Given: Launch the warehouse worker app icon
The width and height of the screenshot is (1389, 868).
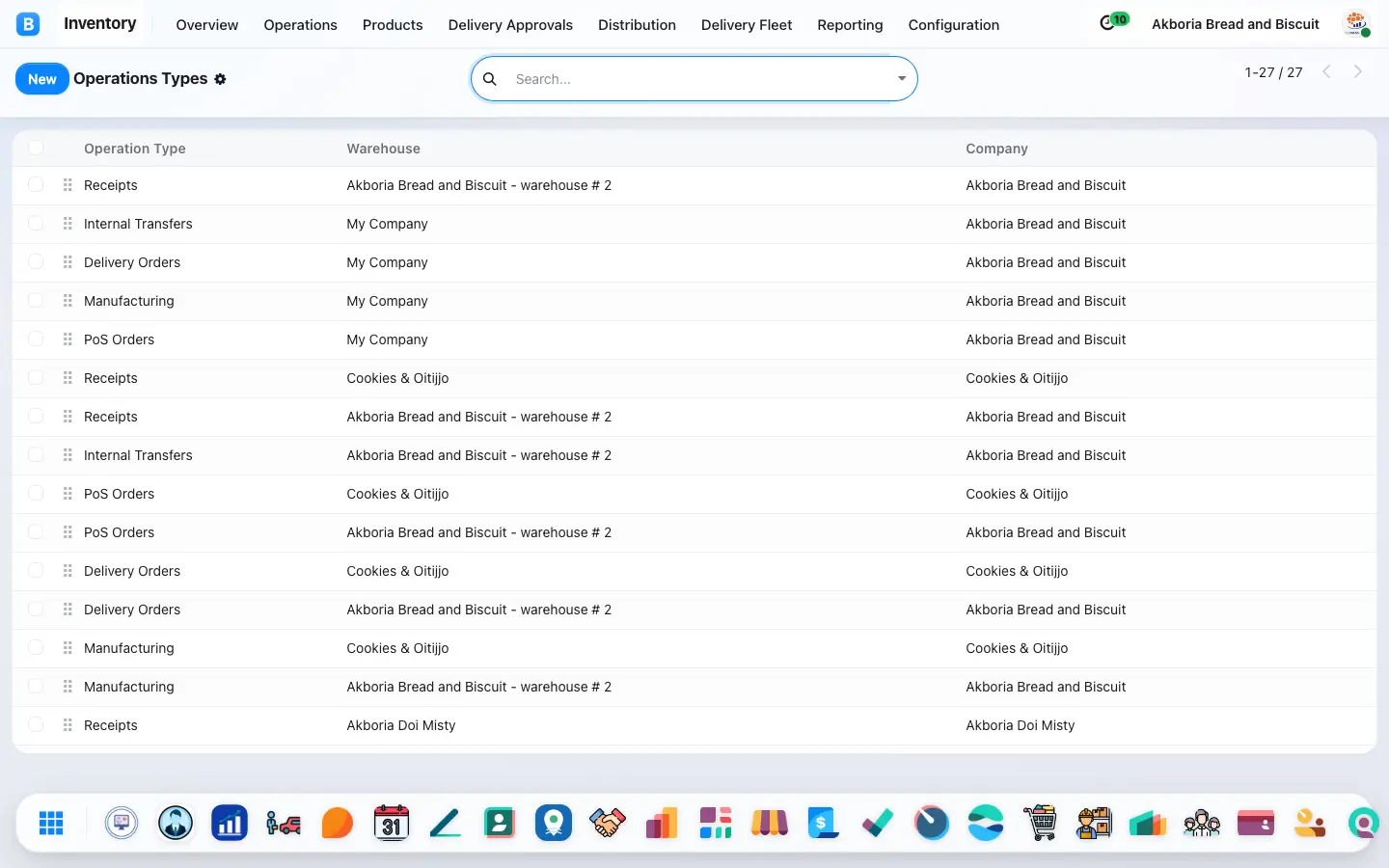Looking at the screenshot, I should (1094, 823).
